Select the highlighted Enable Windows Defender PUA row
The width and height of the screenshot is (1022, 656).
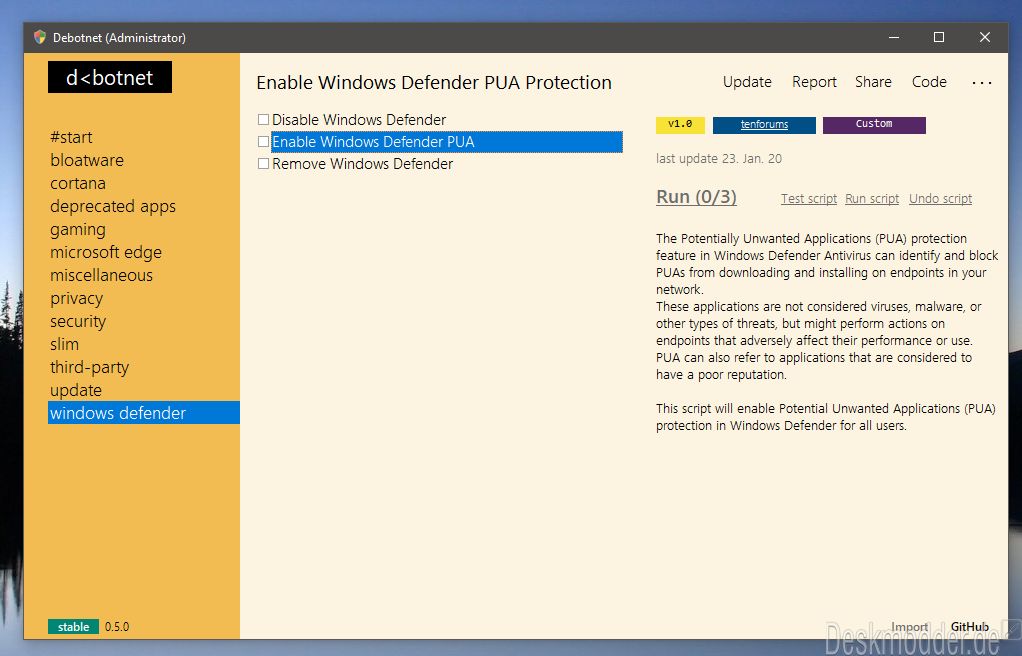coord(446,142)
